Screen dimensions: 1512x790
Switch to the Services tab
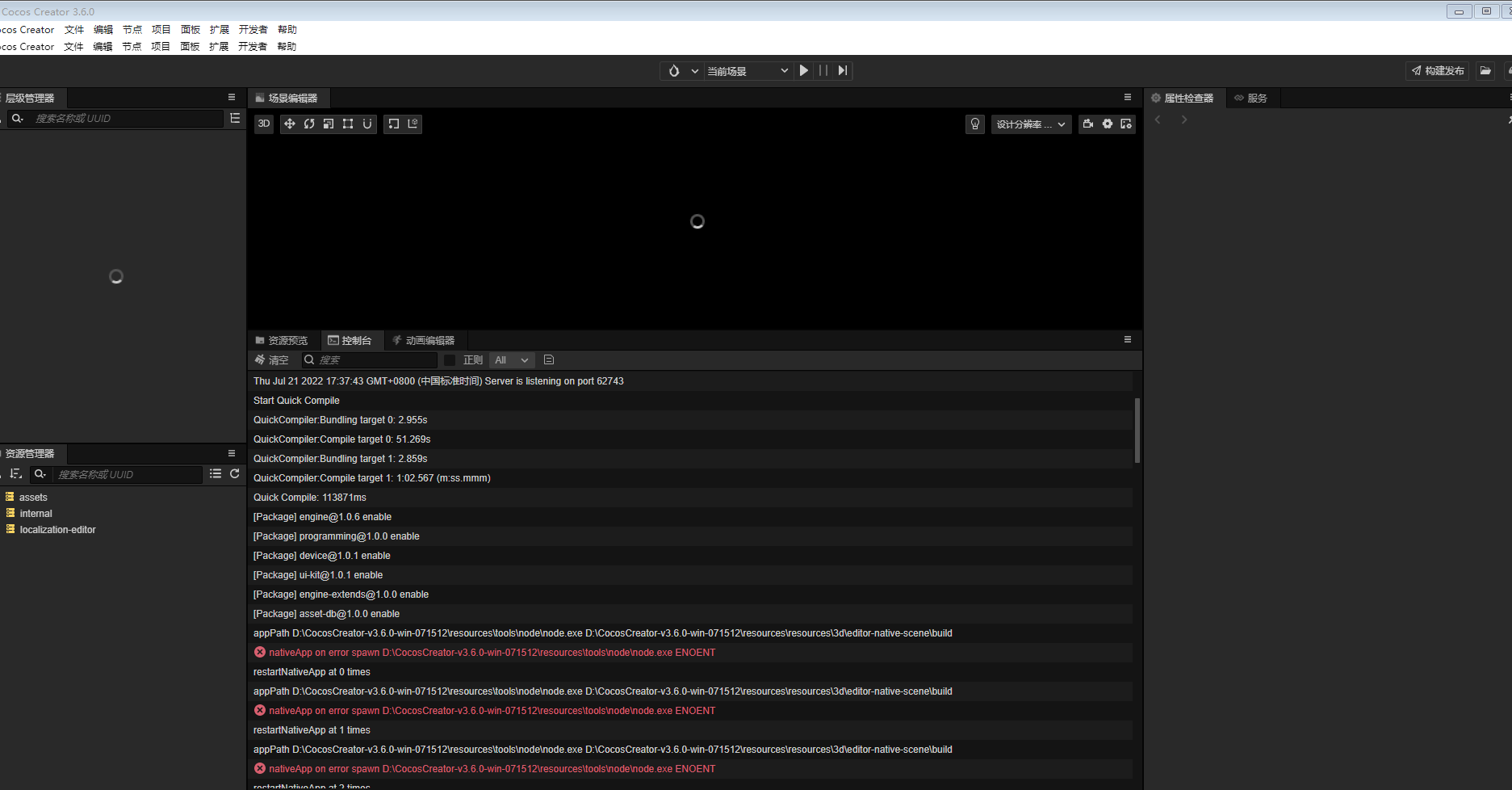pos(1251,98)
